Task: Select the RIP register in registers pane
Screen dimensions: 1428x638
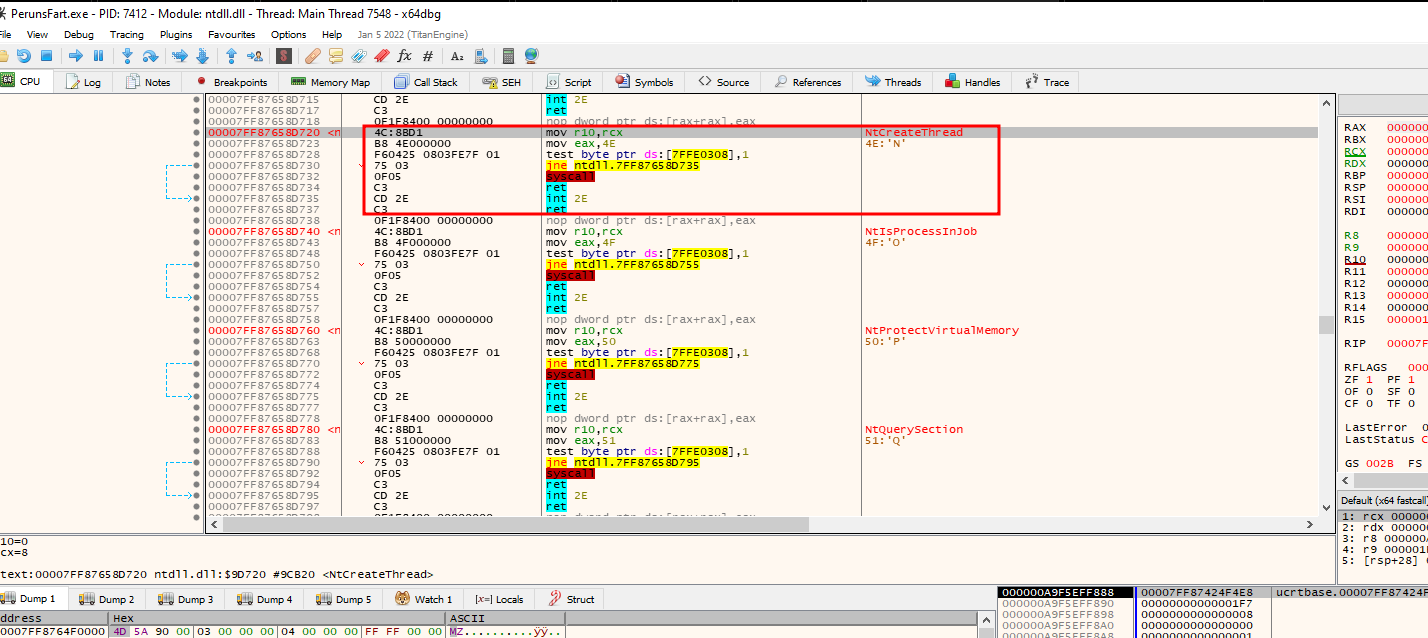Action: click(x=1355, y=343)
